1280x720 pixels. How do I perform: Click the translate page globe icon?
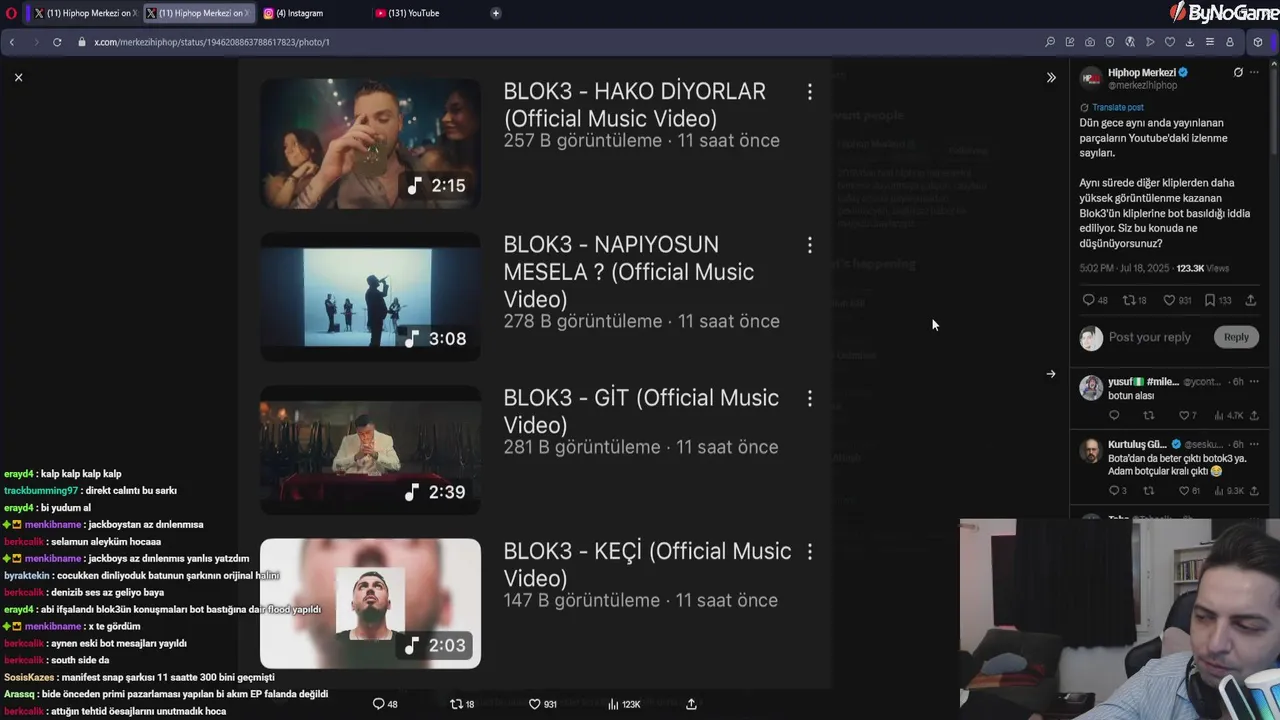pos(1130,42)
